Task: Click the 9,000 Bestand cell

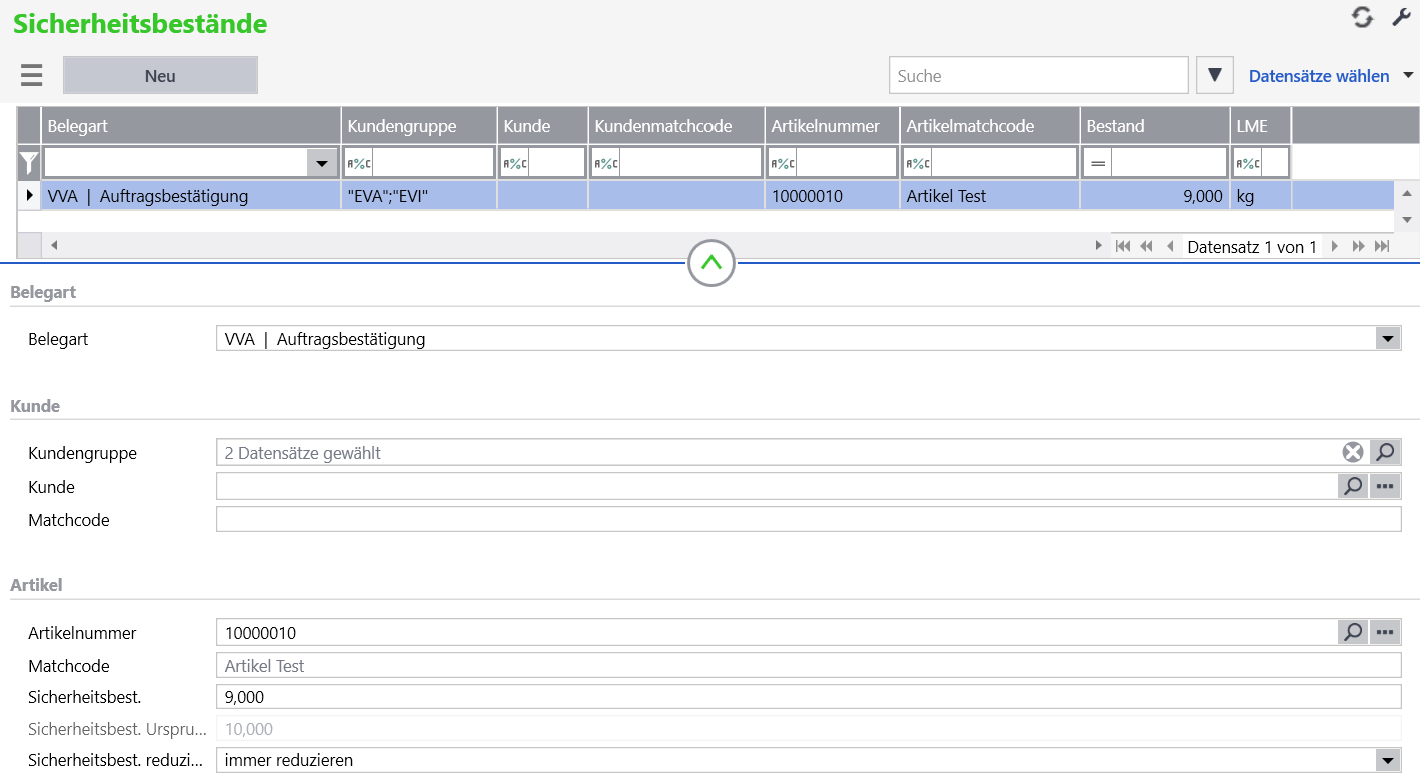Action: (1155, 196)
